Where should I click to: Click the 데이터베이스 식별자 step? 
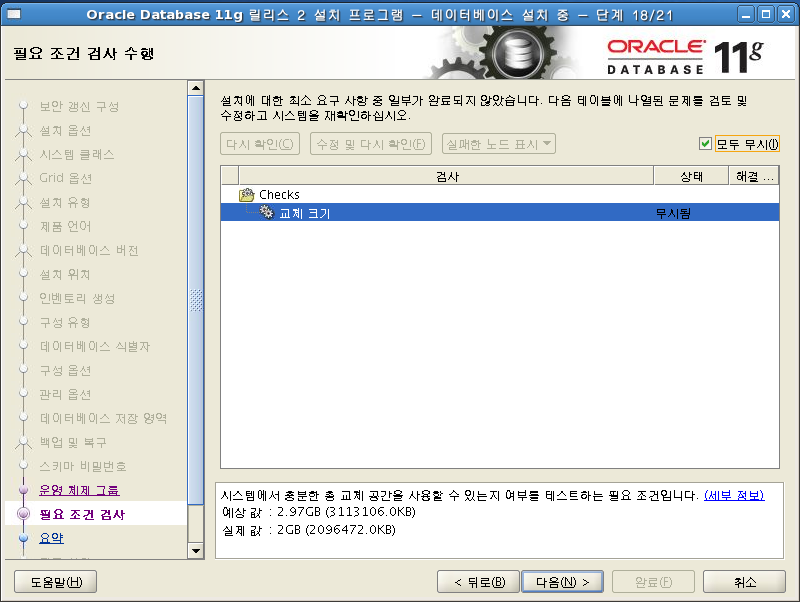(95, 346)
